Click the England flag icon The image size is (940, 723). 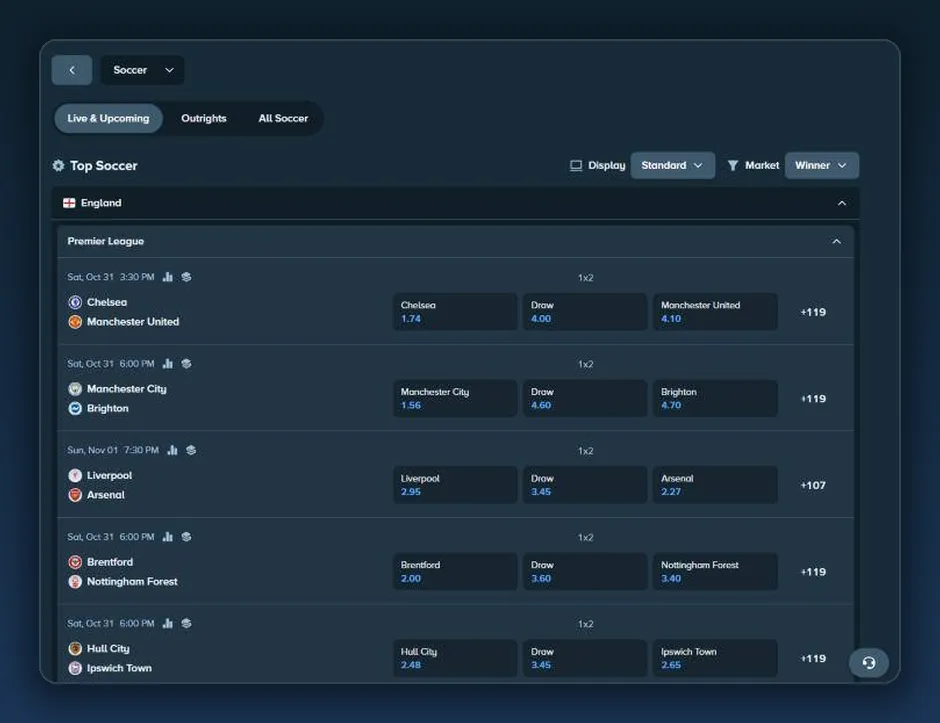[x=70, y=203]
